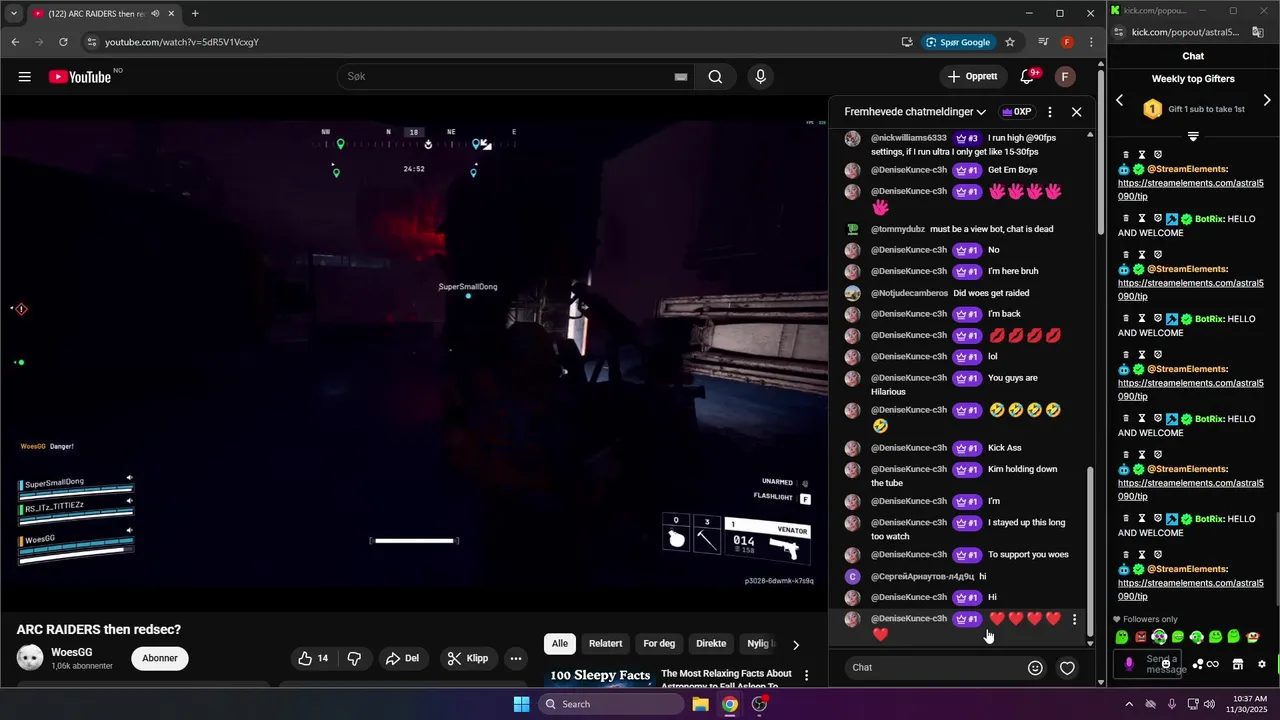Screen dimensions: 1280x720
Task: Show hidden system tray icons
Action: click(1130, 704)
